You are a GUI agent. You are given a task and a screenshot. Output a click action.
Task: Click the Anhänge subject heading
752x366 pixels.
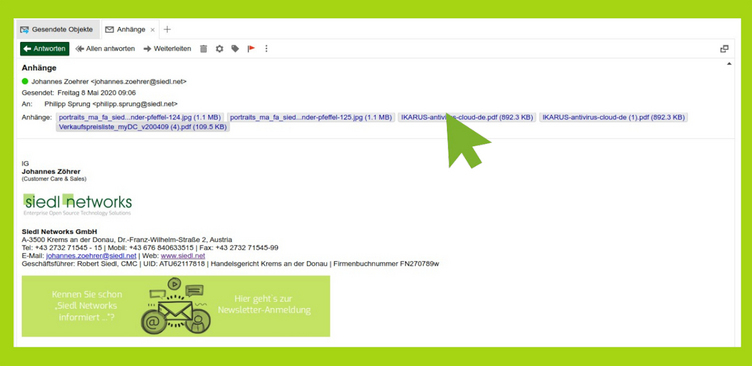coord(39,68)
